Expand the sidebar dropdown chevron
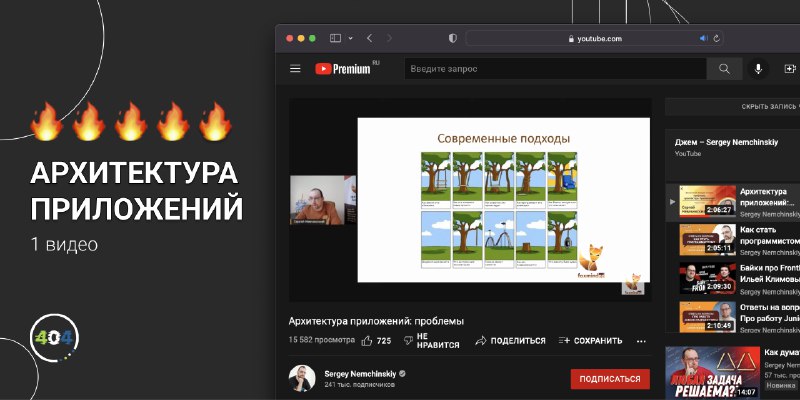Screen dimensions: 800x400 click(351, 38)
